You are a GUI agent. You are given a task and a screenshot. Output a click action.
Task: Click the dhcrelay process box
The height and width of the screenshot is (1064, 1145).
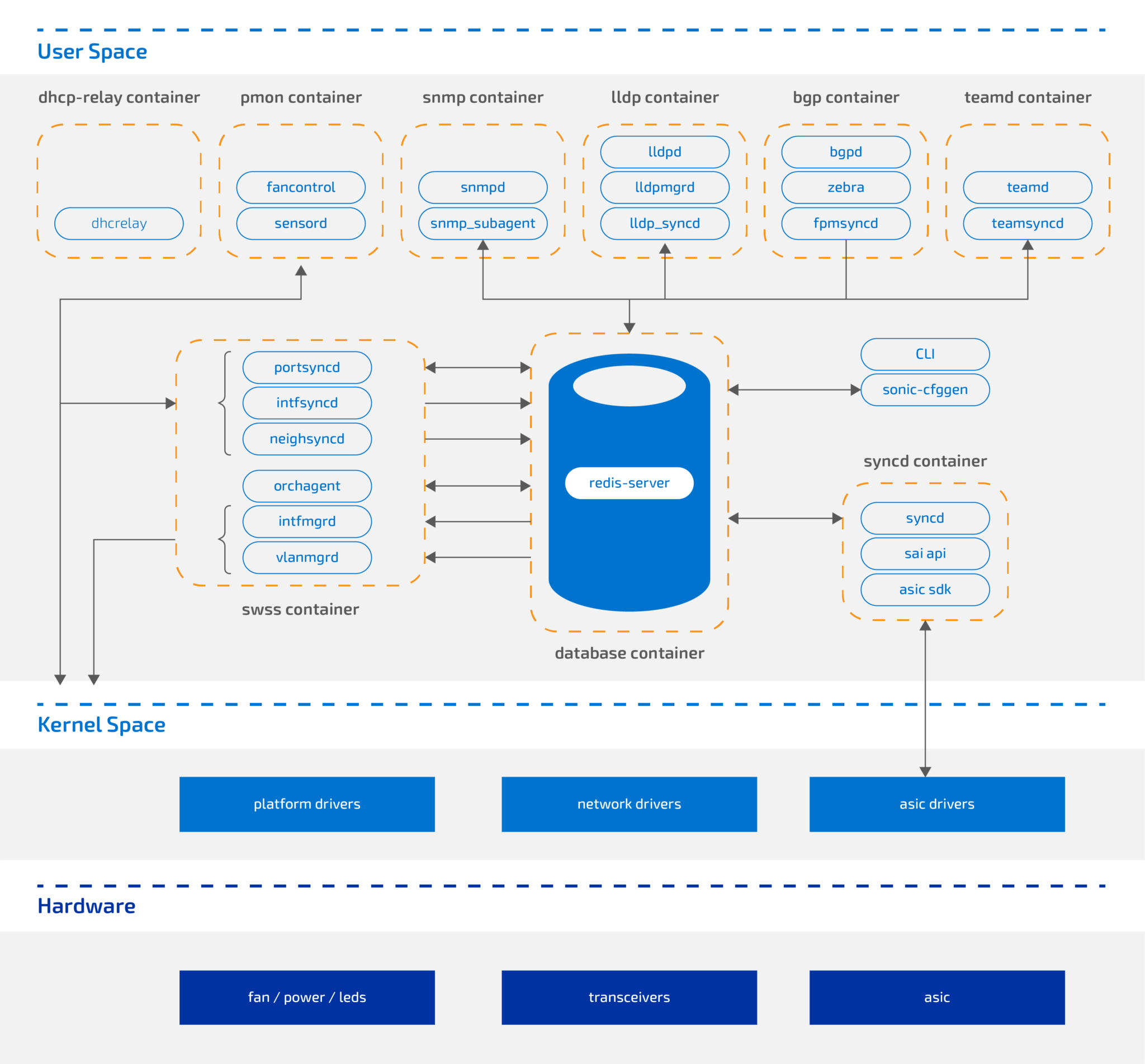click(x=119, y=224)
